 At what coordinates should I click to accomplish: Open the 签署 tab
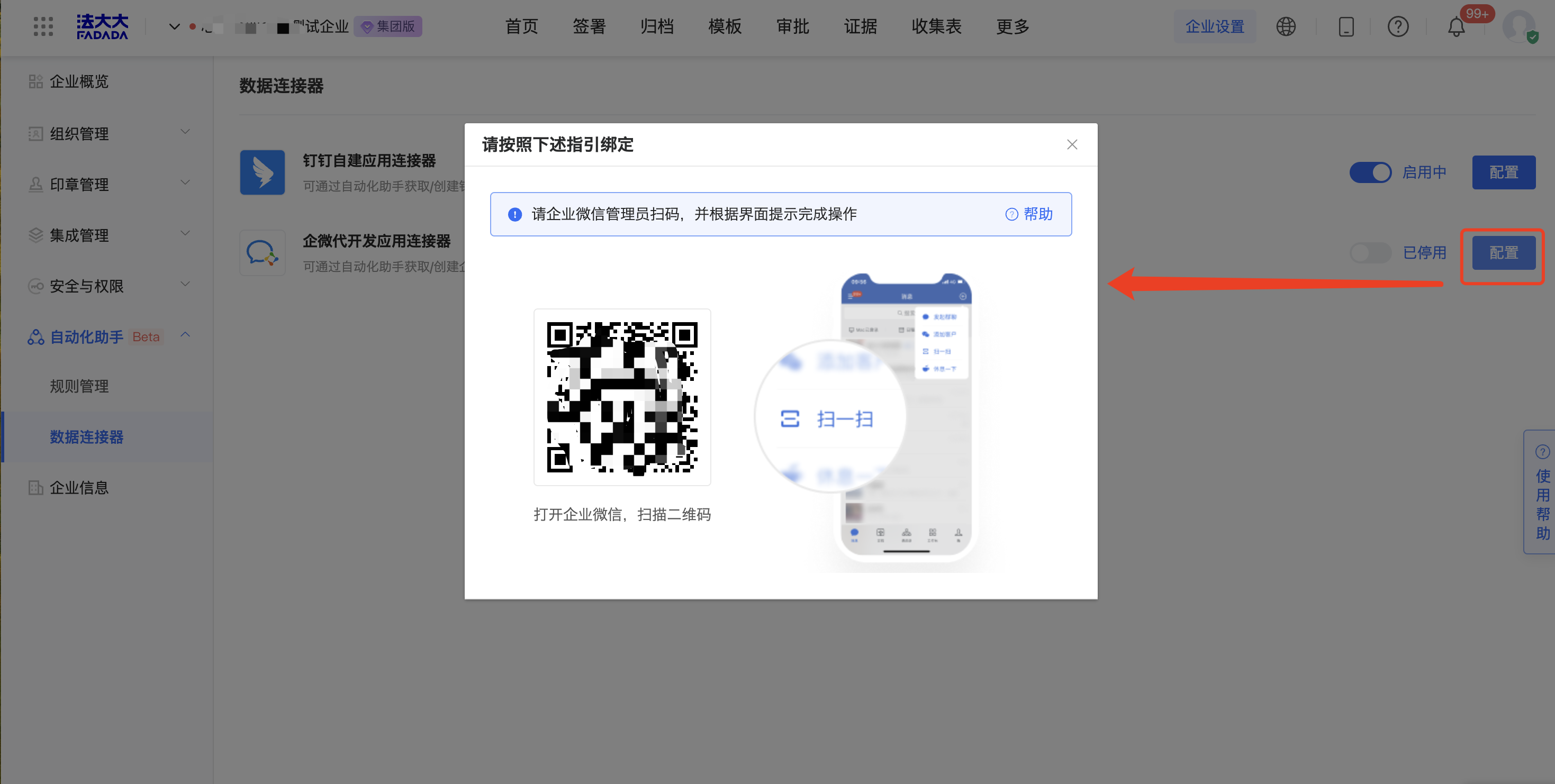(x=589, y=26)
